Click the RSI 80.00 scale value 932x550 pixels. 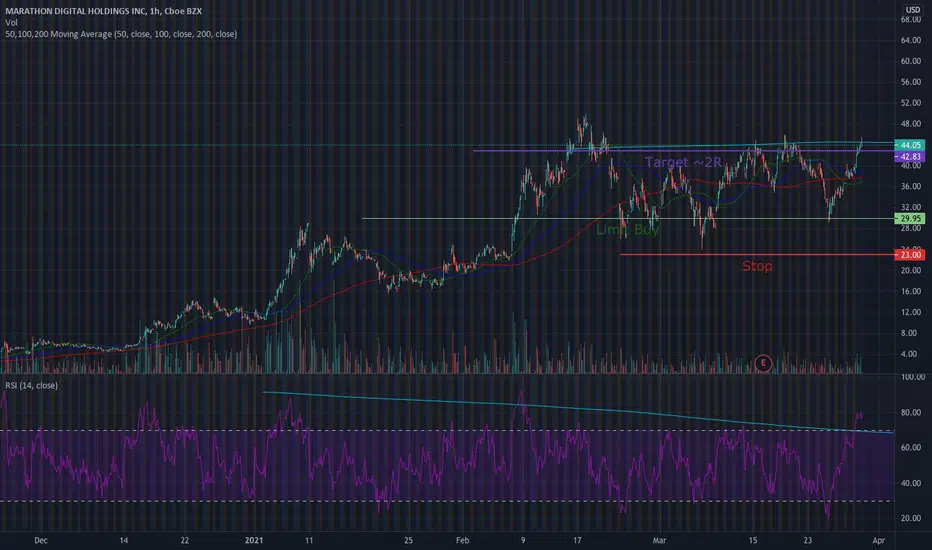click(x=911, y=412)
